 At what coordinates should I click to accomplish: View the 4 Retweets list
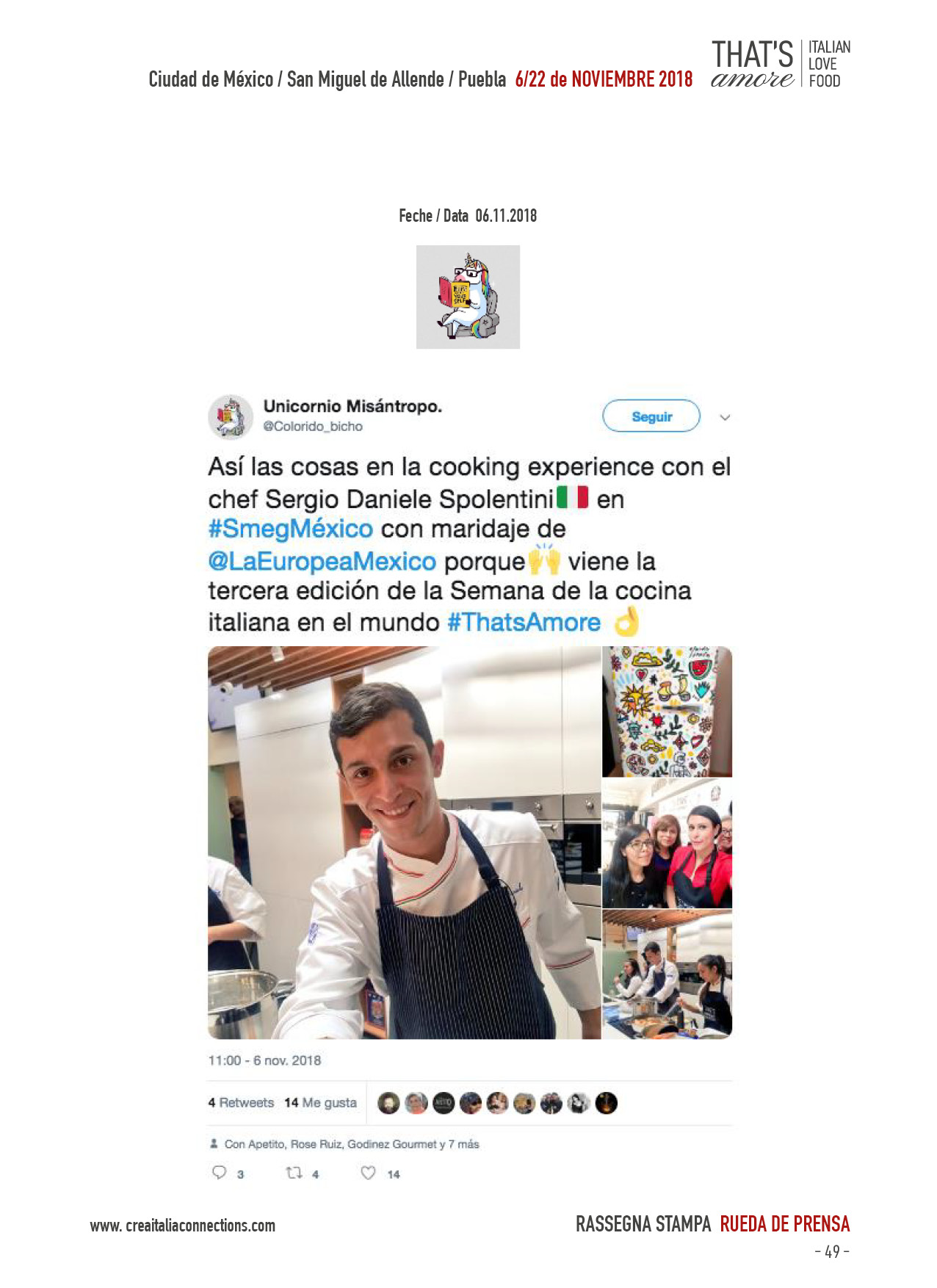tap(241, 1103)
